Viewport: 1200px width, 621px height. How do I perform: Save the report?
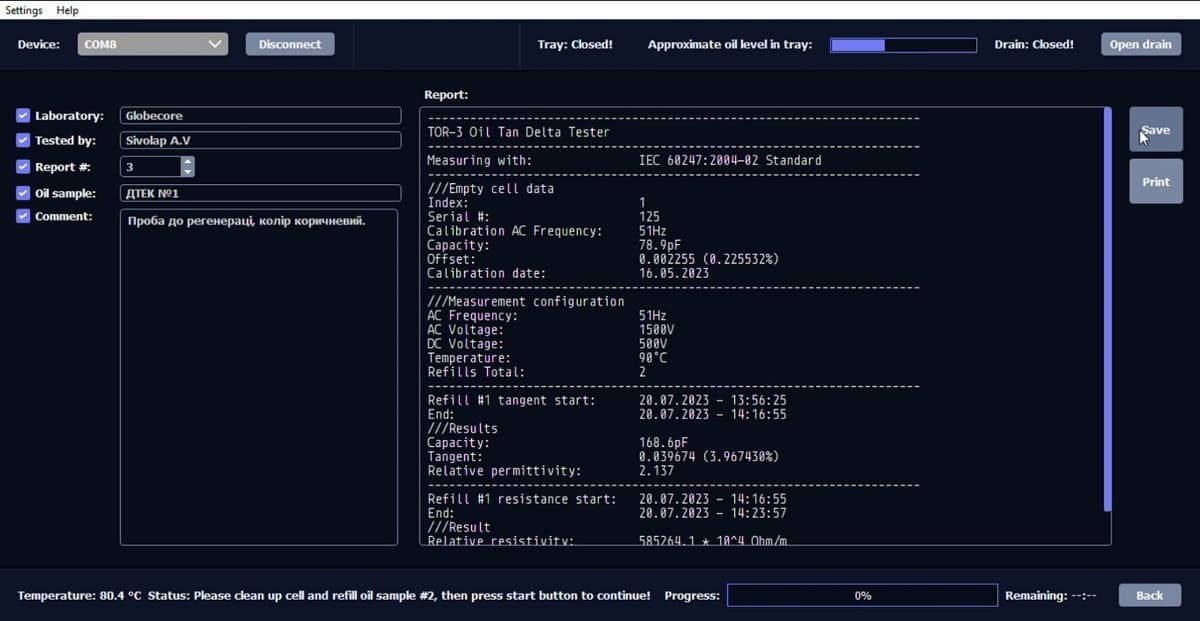(1156, 130)
